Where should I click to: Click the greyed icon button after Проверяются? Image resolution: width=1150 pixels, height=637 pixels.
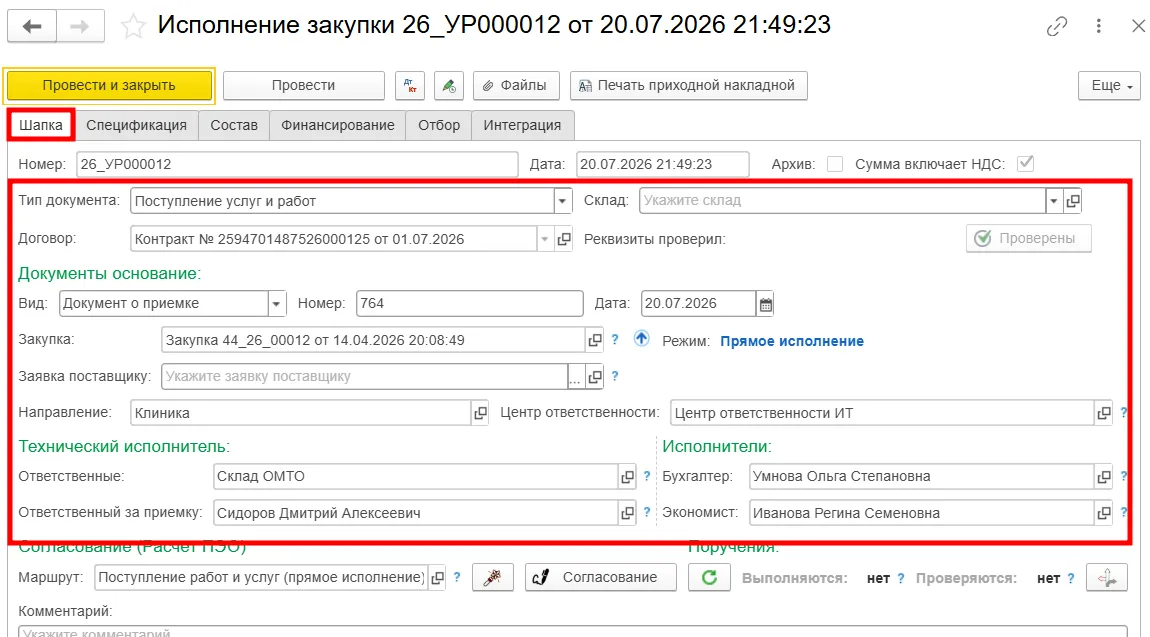[x=1107, y=578]
